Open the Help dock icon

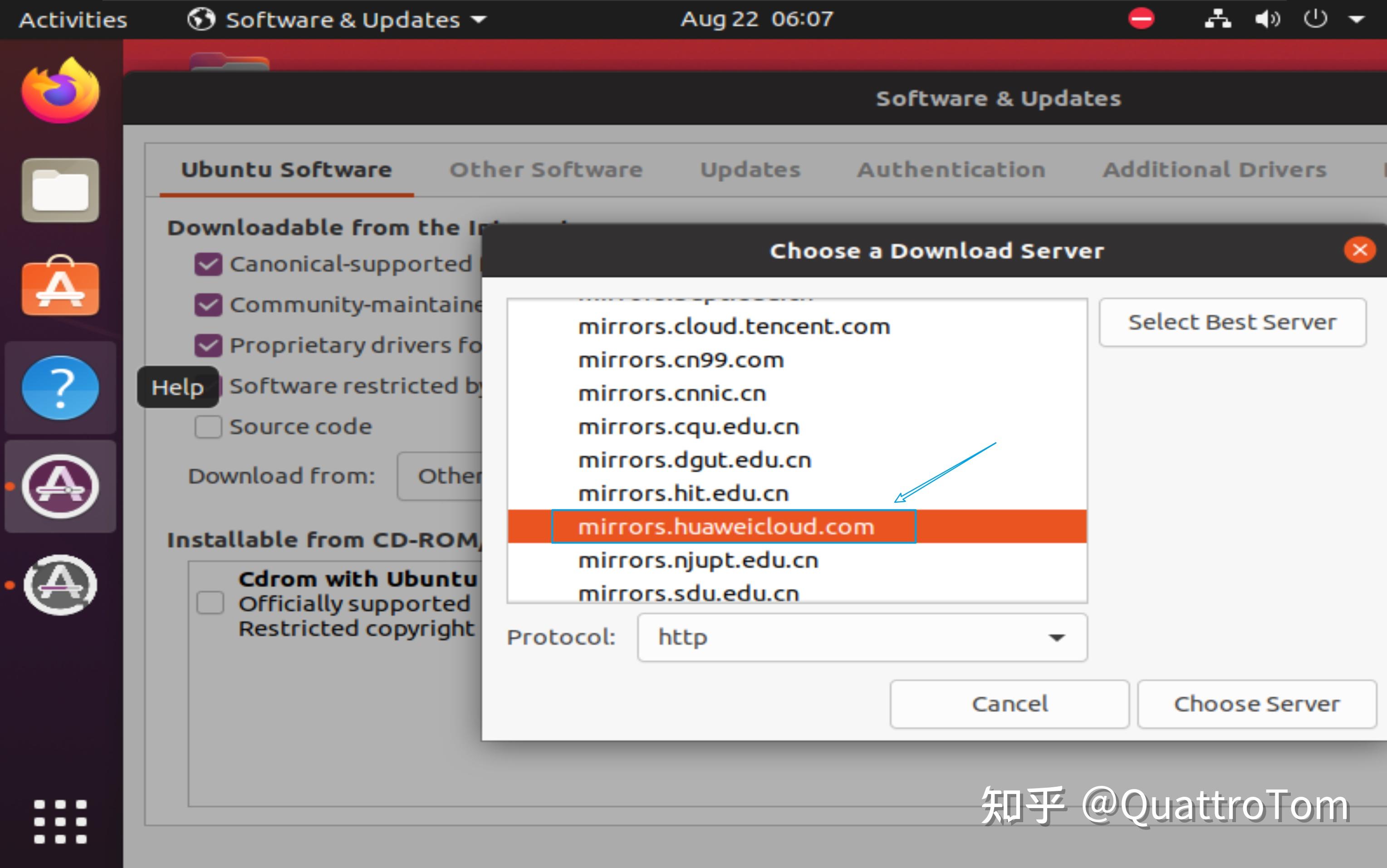click(60, 387)
